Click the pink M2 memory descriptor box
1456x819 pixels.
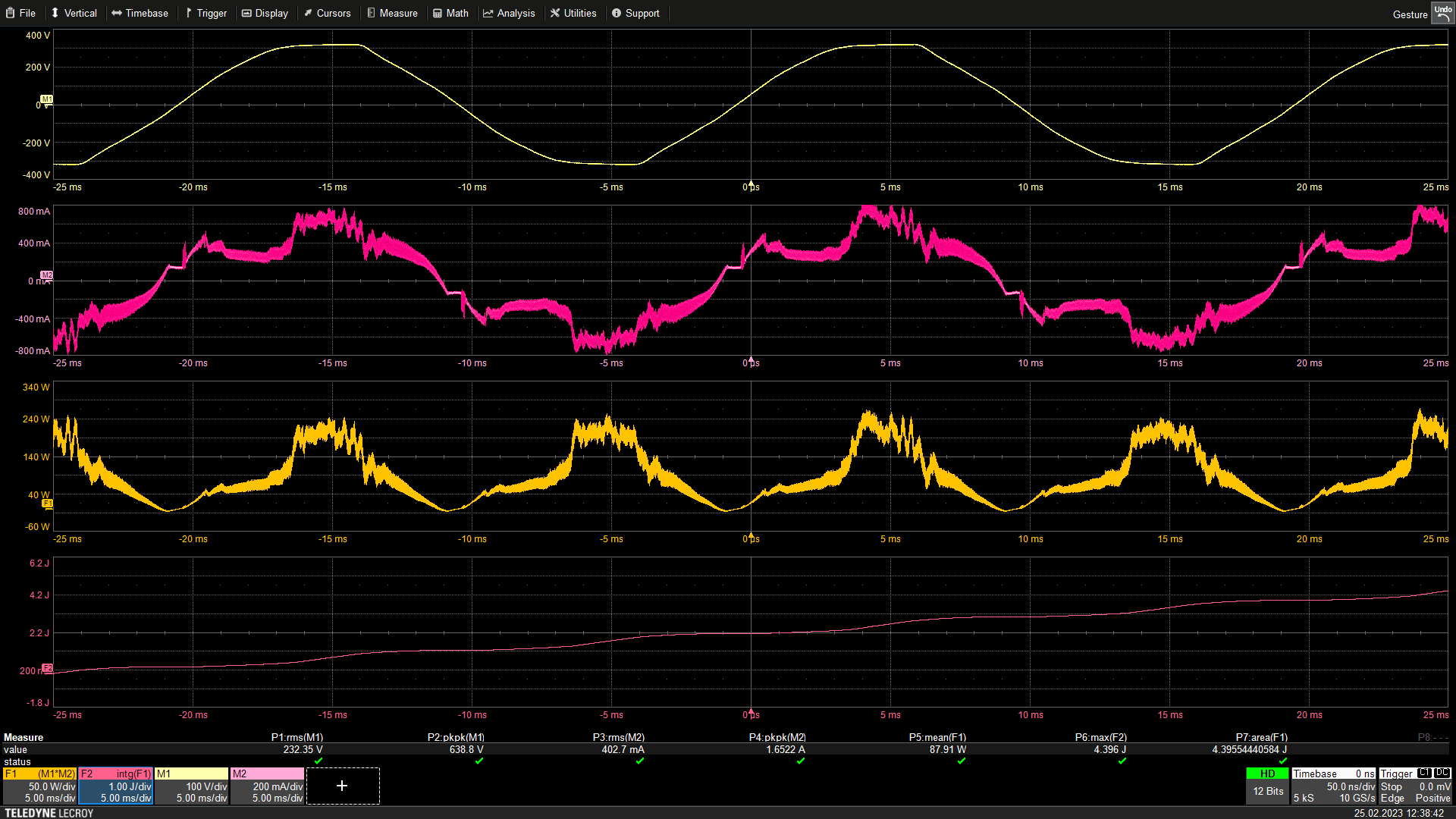click(267, 786)
